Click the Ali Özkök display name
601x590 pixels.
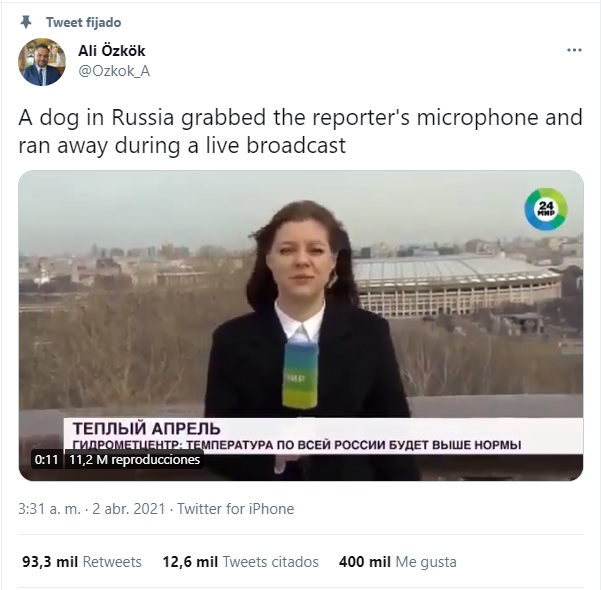point(112,51)
